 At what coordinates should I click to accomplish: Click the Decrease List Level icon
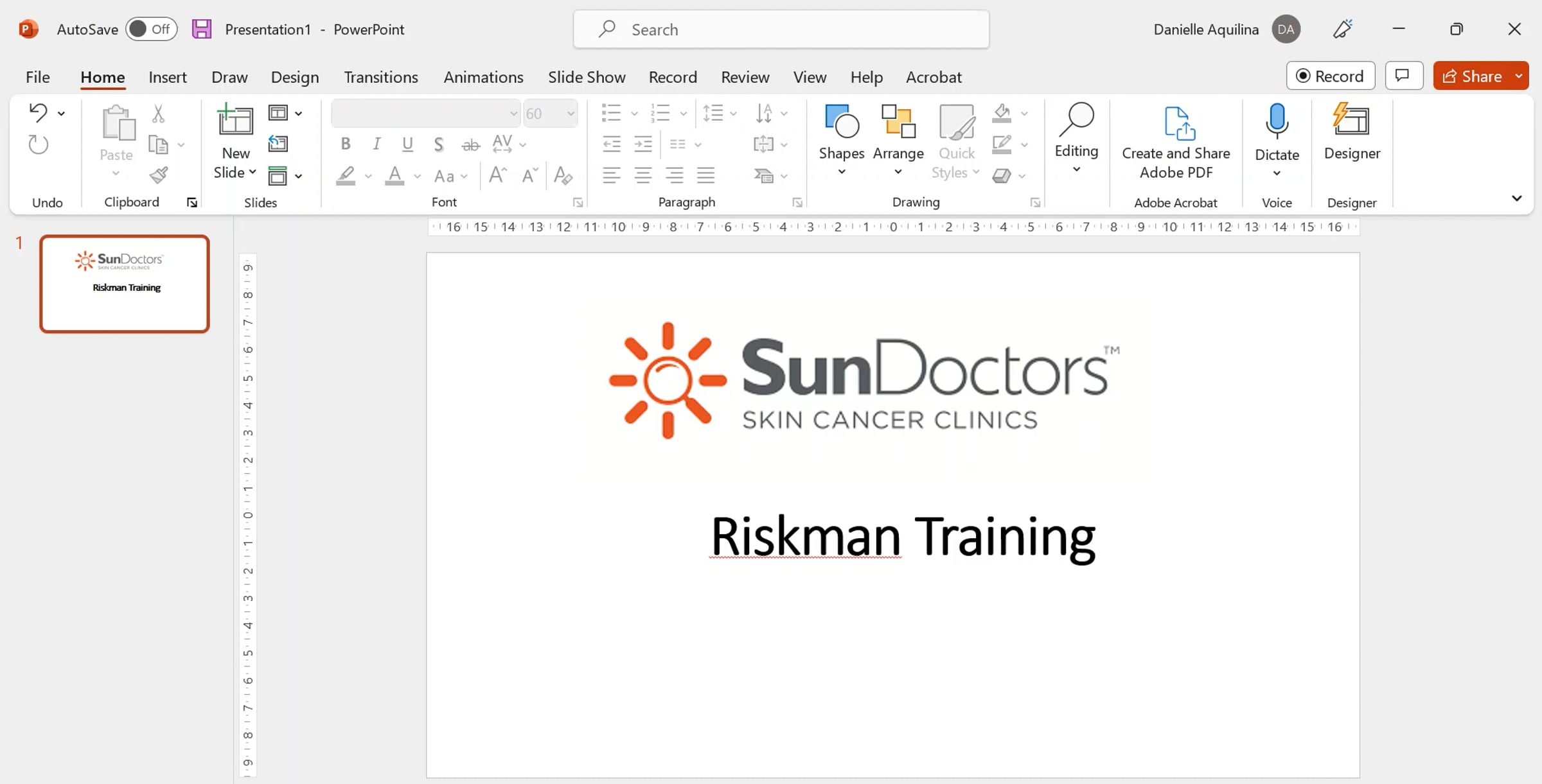(x=612, y=144)
